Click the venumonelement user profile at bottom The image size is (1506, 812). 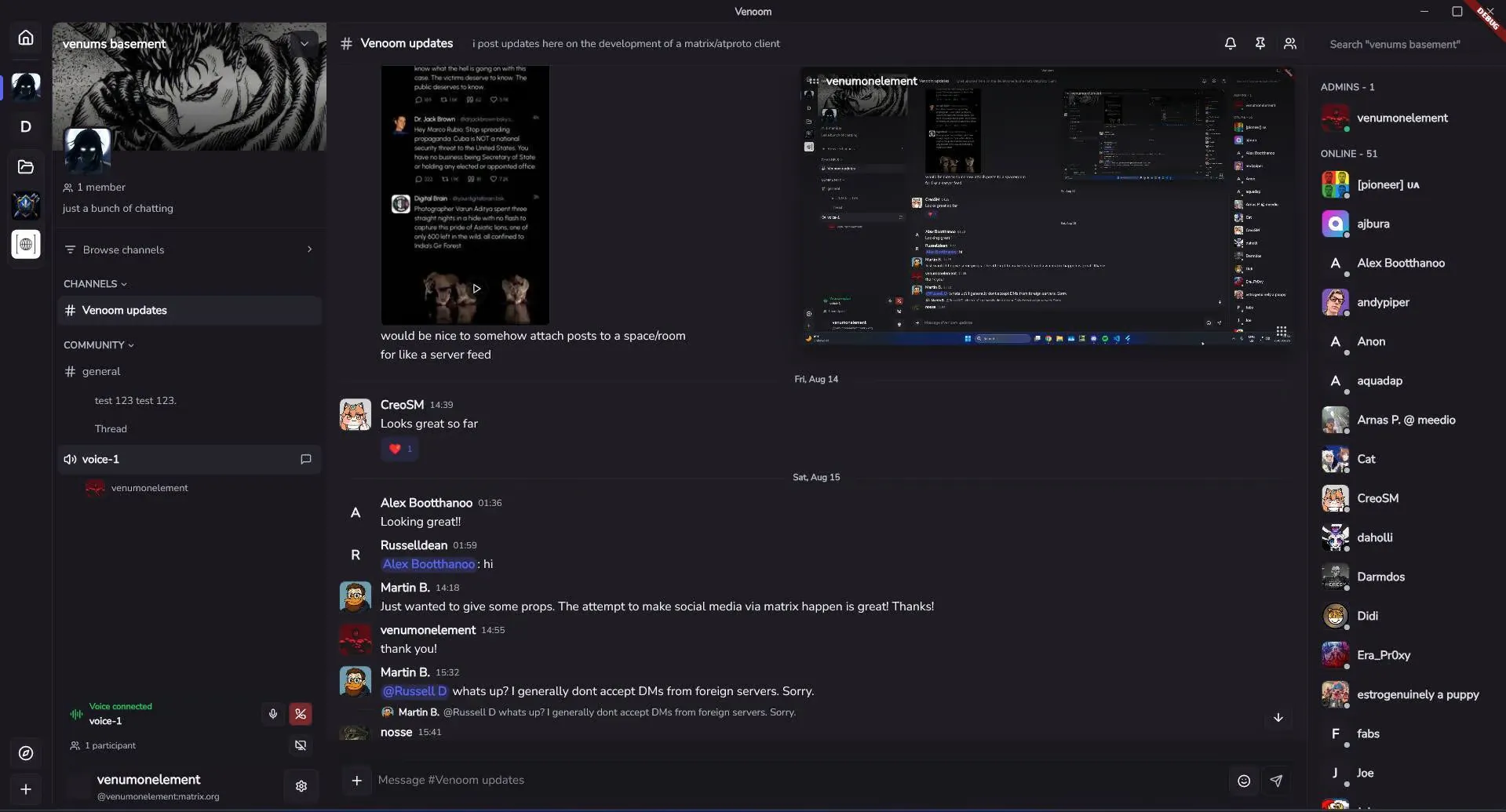click(157, 786)
